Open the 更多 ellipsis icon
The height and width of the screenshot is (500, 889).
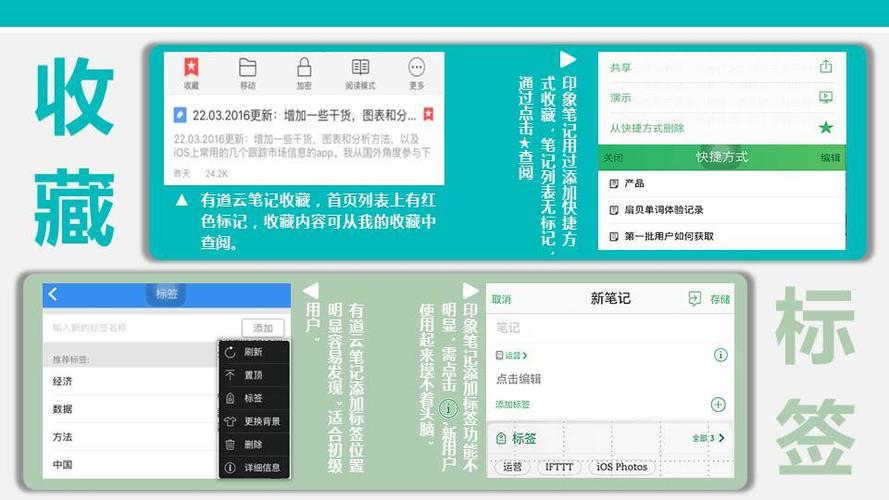pyautogui.click(x=416, y=67)
